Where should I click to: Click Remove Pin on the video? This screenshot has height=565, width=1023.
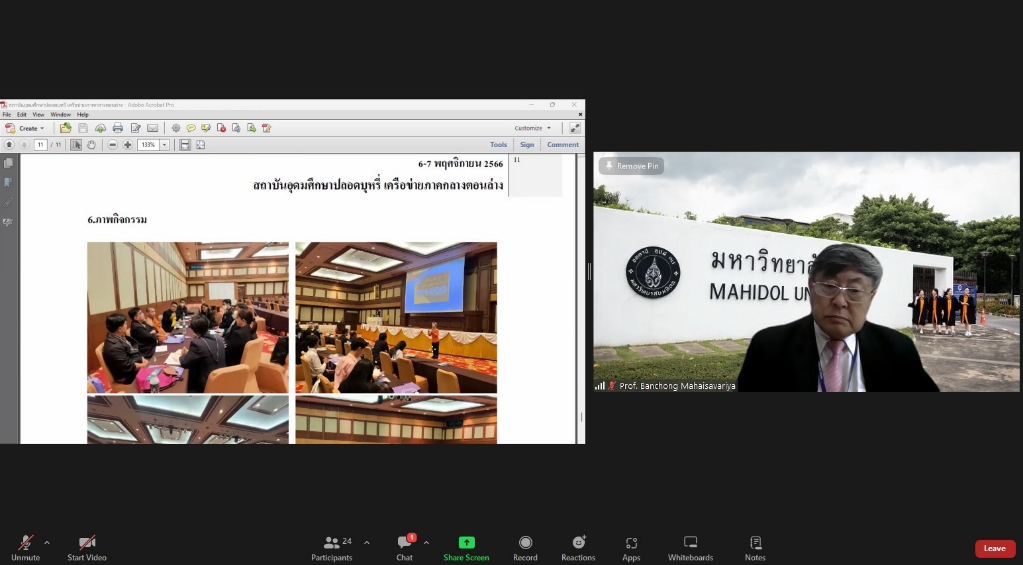coord(632,166)
